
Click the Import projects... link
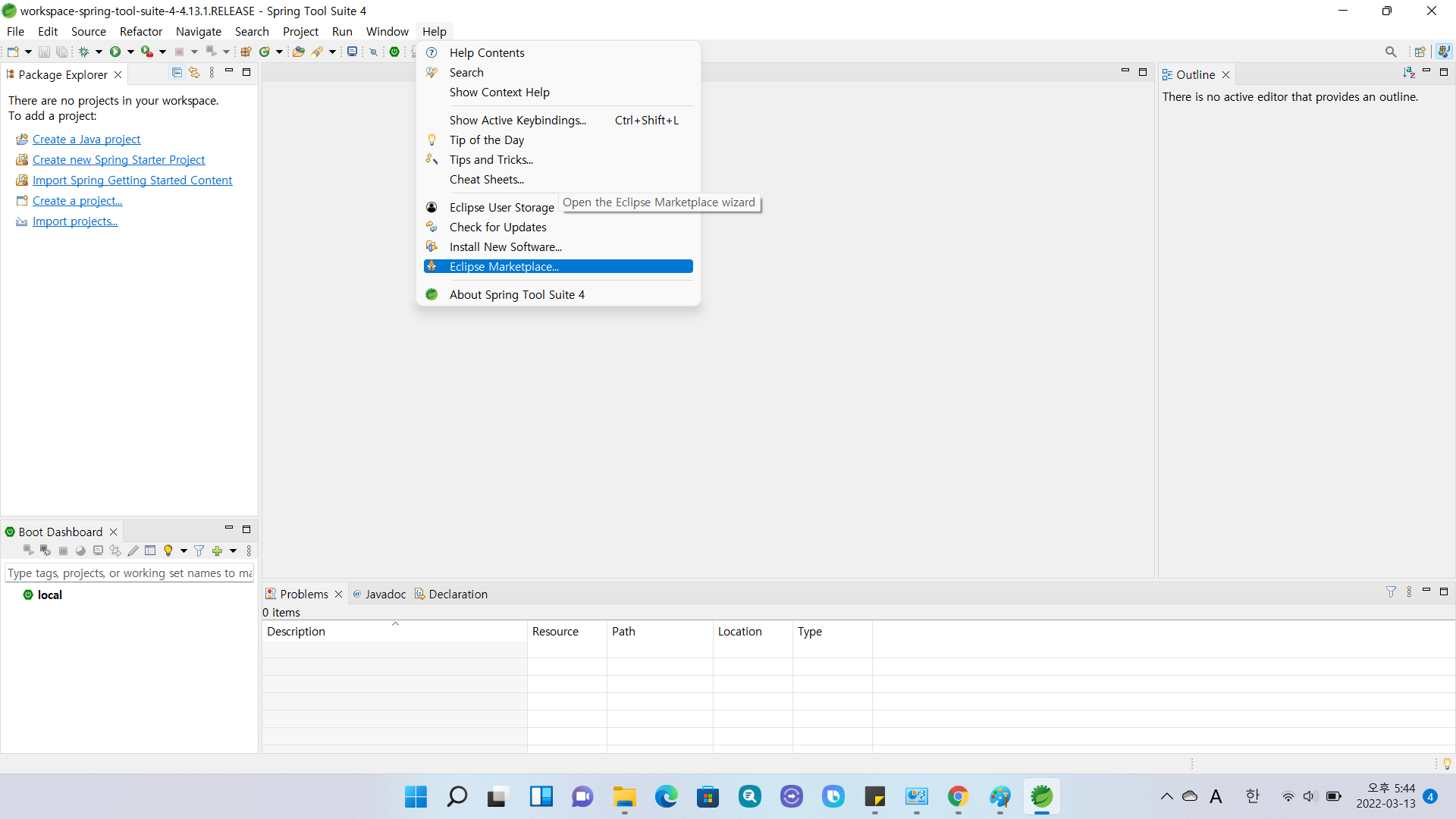pos(75,221)
